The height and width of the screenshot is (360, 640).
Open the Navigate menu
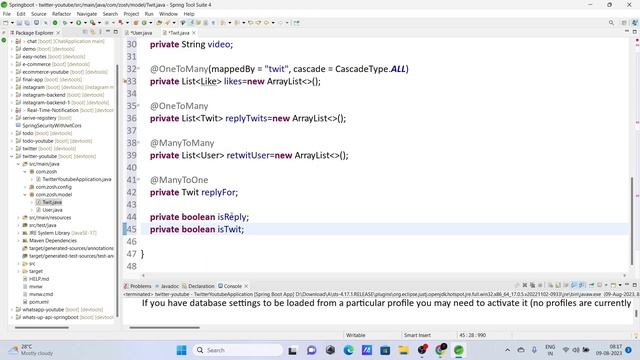(x=87, y=14)
